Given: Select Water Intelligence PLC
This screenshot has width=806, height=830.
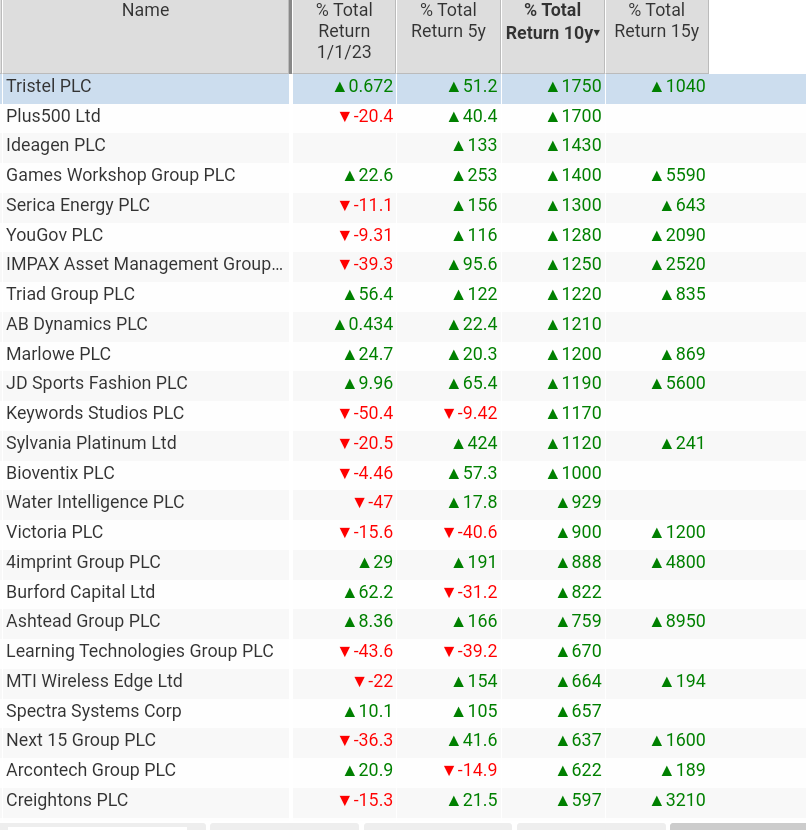Looking at the screenshot, I should coord(95,502).
